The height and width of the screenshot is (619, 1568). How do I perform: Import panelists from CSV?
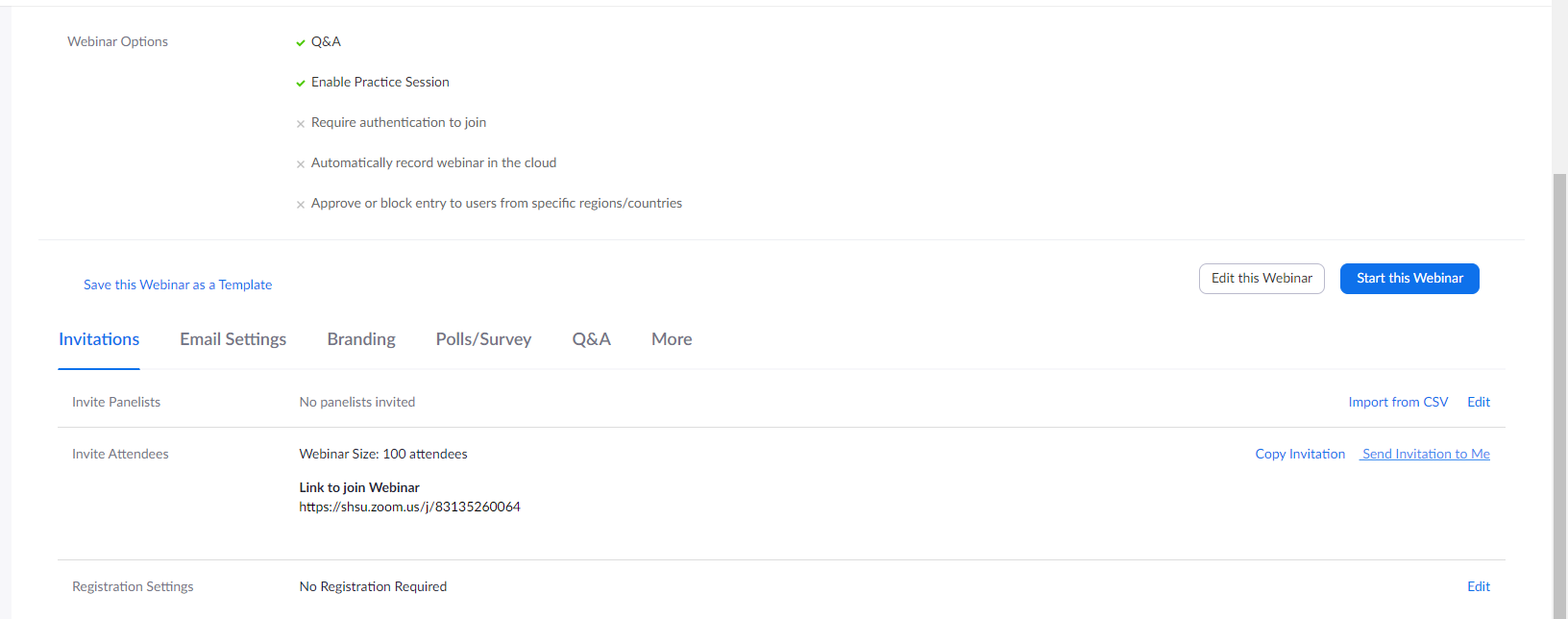click(1398, 402)
